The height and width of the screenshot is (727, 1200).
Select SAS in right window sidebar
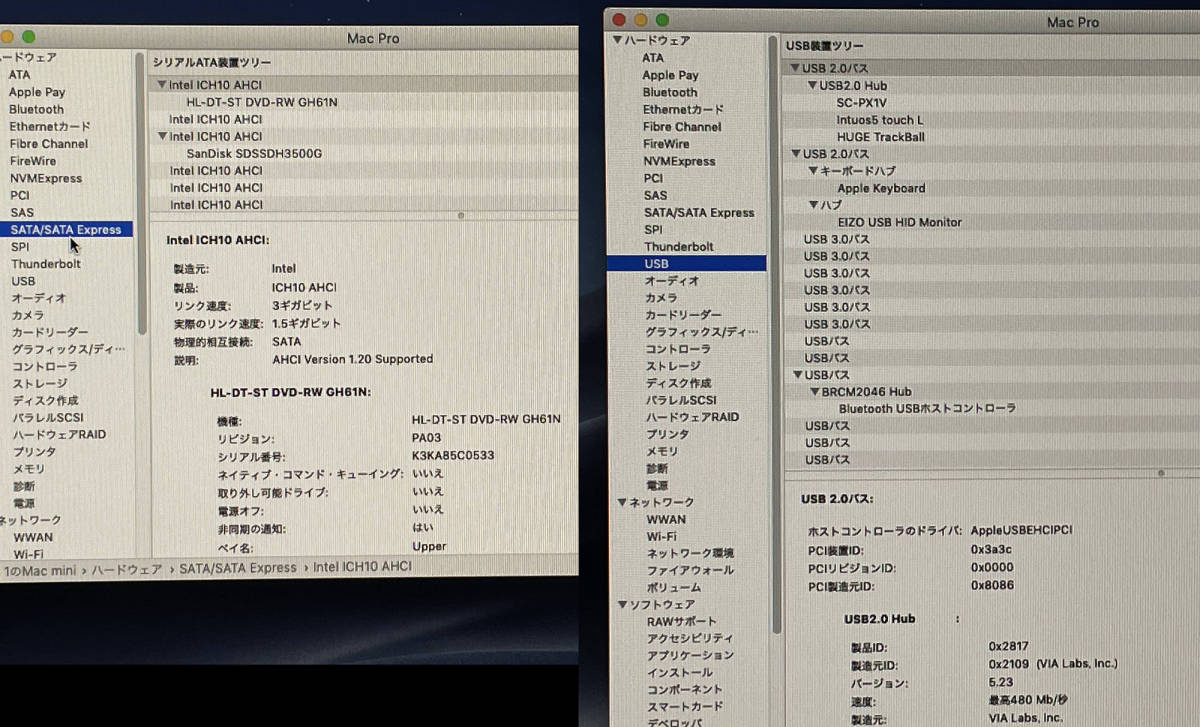[x=655, y=195]
